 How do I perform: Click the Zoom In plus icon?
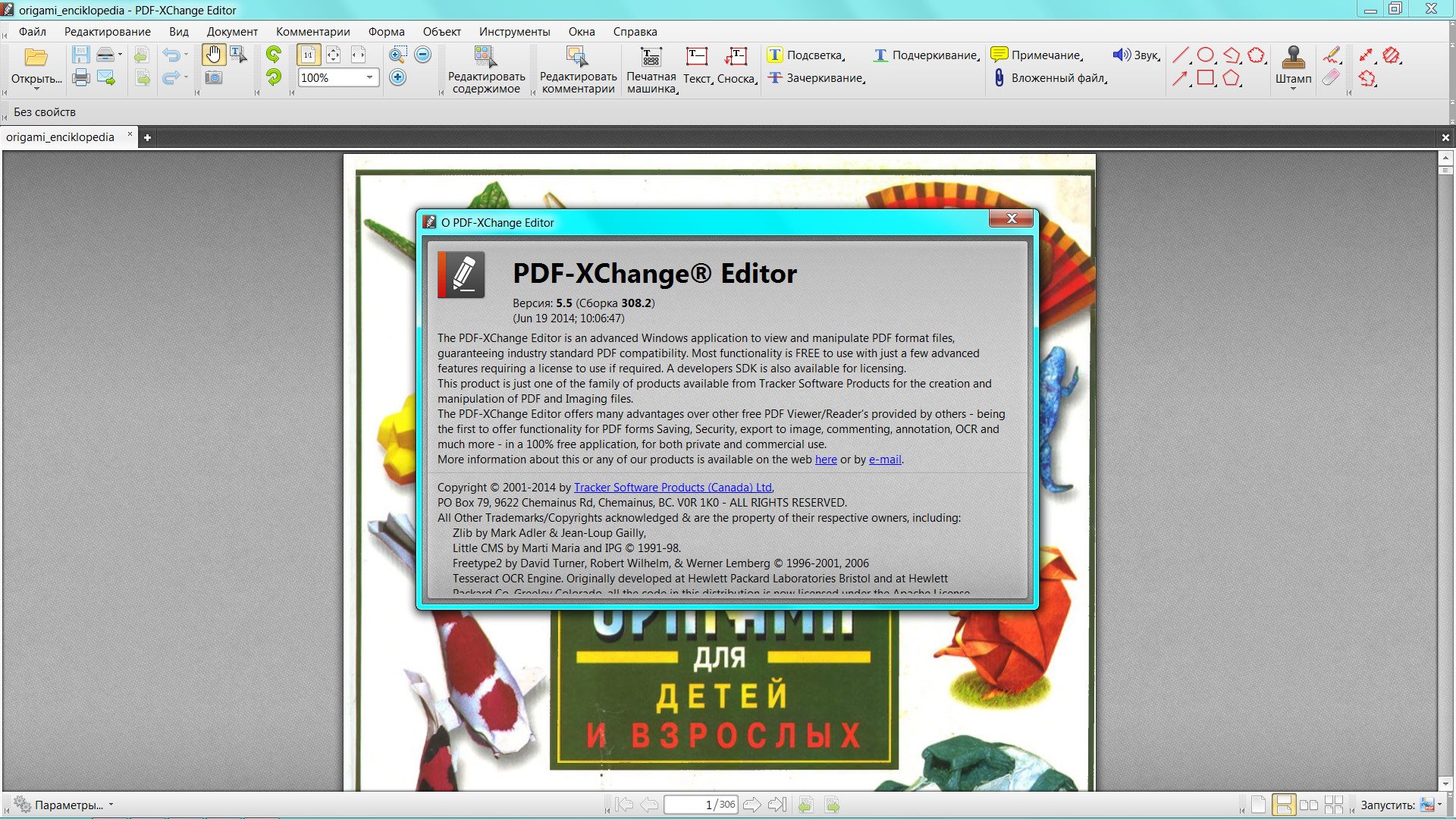click(397, 77)
